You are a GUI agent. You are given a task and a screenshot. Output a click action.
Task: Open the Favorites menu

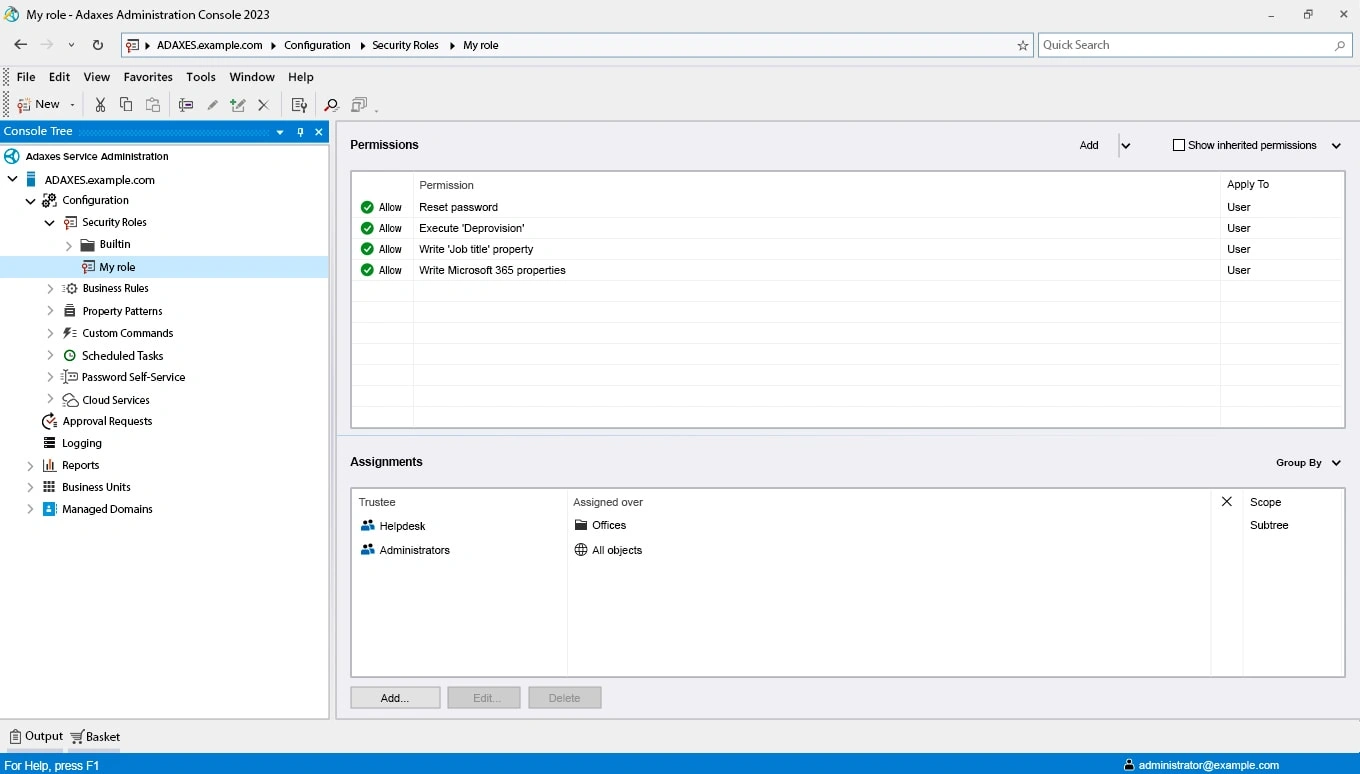[148, 77]
